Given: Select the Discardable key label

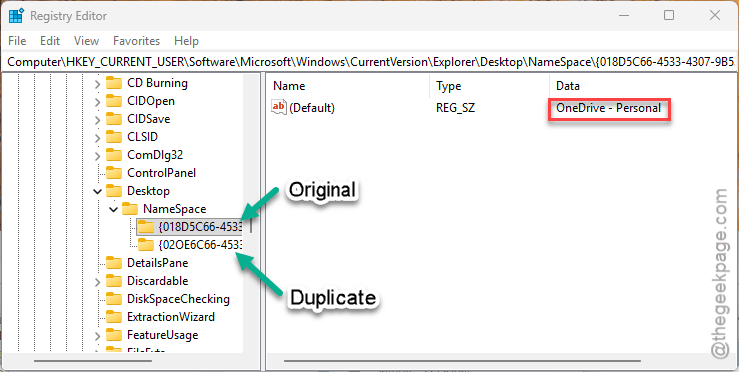Looking at the screenshot, I should point(157,281).
